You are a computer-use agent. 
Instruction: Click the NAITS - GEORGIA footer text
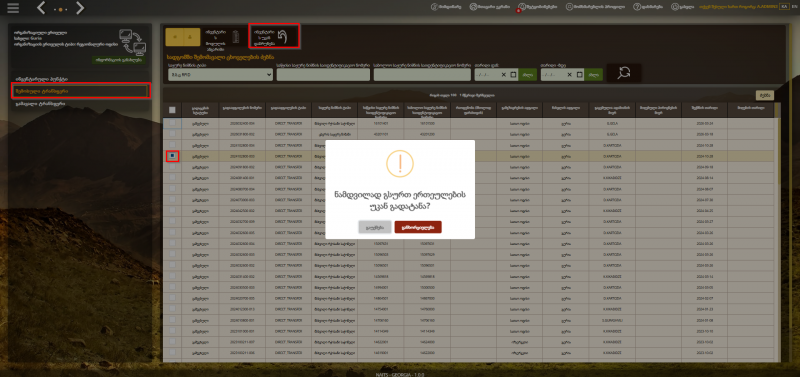399,374
